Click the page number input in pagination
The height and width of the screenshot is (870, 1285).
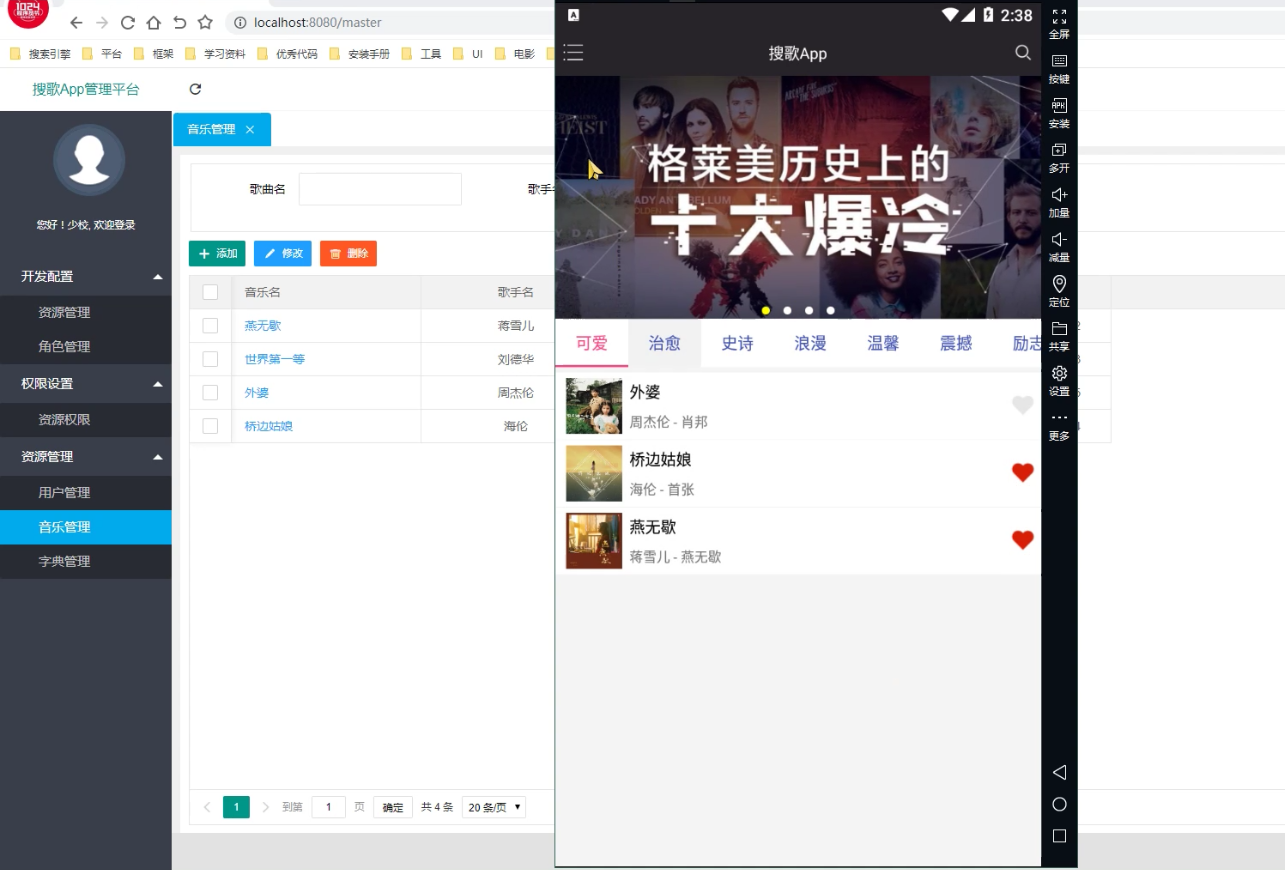coord(329,807)
